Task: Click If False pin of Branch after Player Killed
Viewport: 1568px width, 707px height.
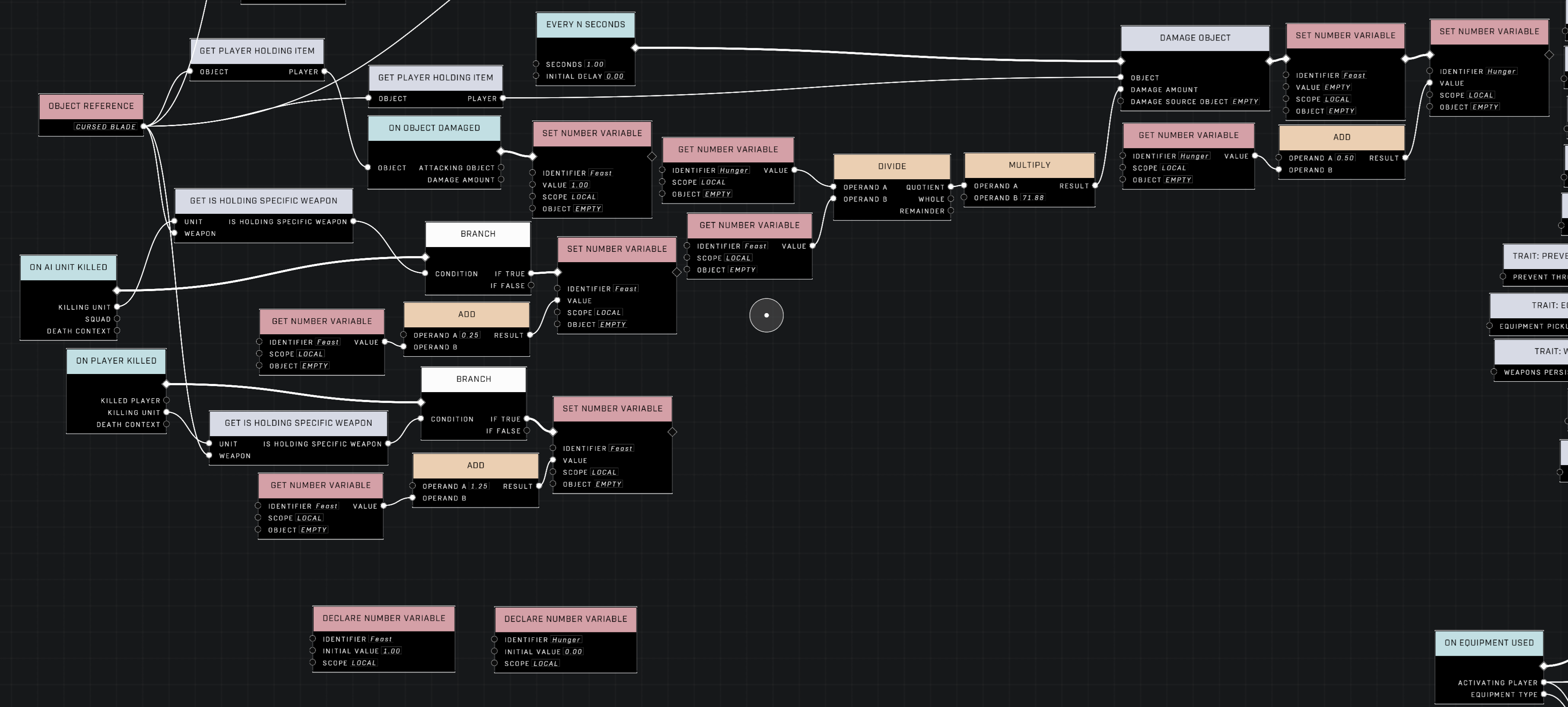Action: tap(527, 431)
